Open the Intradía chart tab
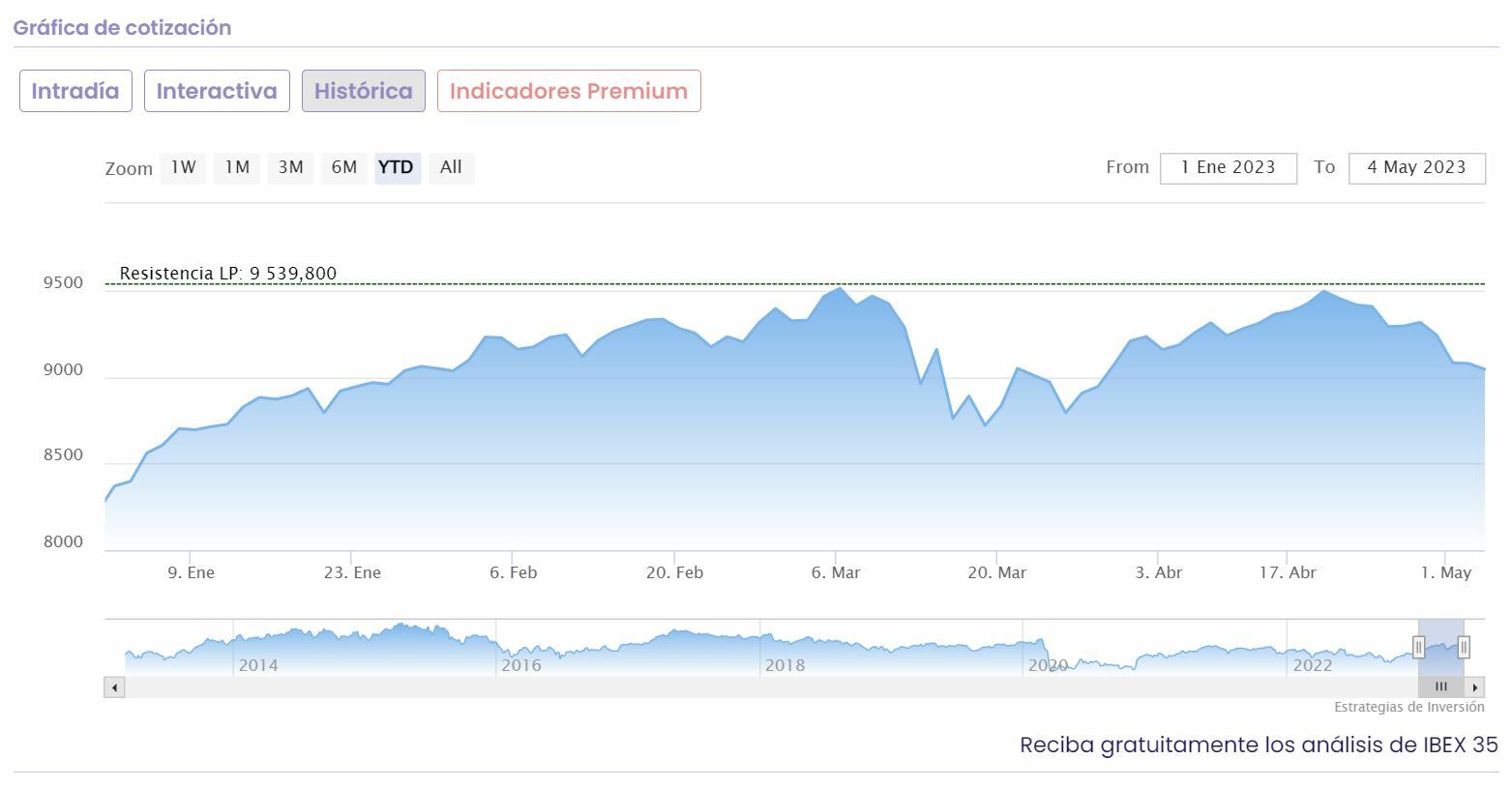 coord(75,91)
